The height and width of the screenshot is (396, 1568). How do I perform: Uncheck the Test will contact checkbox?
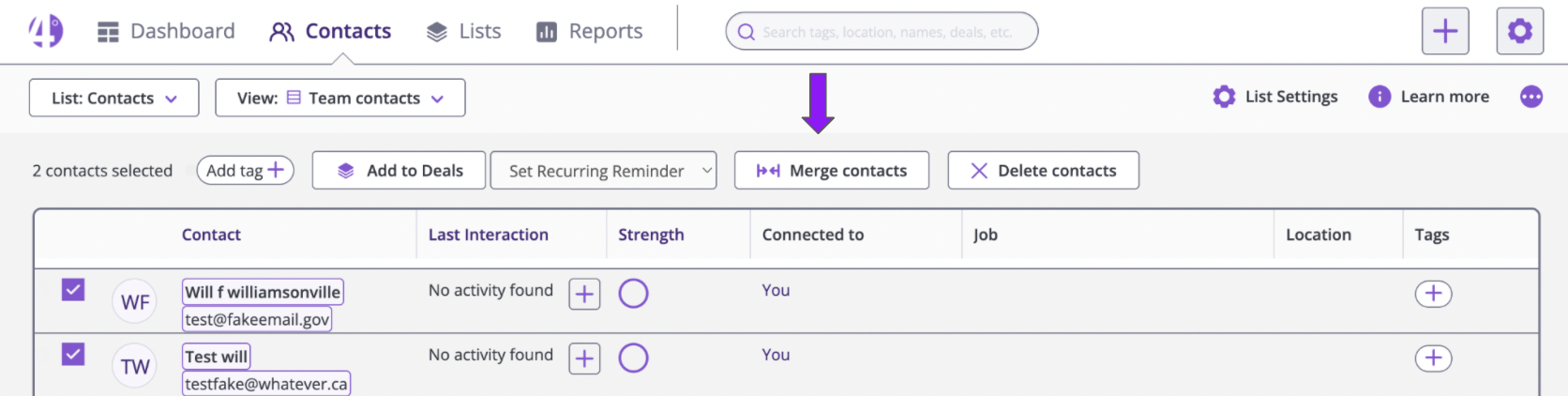(x=73, y=354)
